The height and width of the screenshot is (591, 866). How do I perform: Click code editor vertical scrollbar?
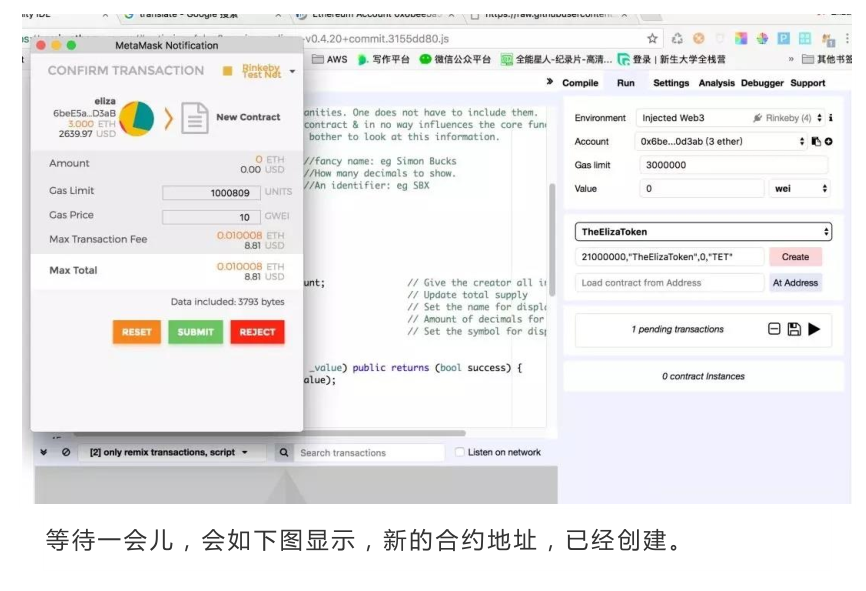coord(552,240)
